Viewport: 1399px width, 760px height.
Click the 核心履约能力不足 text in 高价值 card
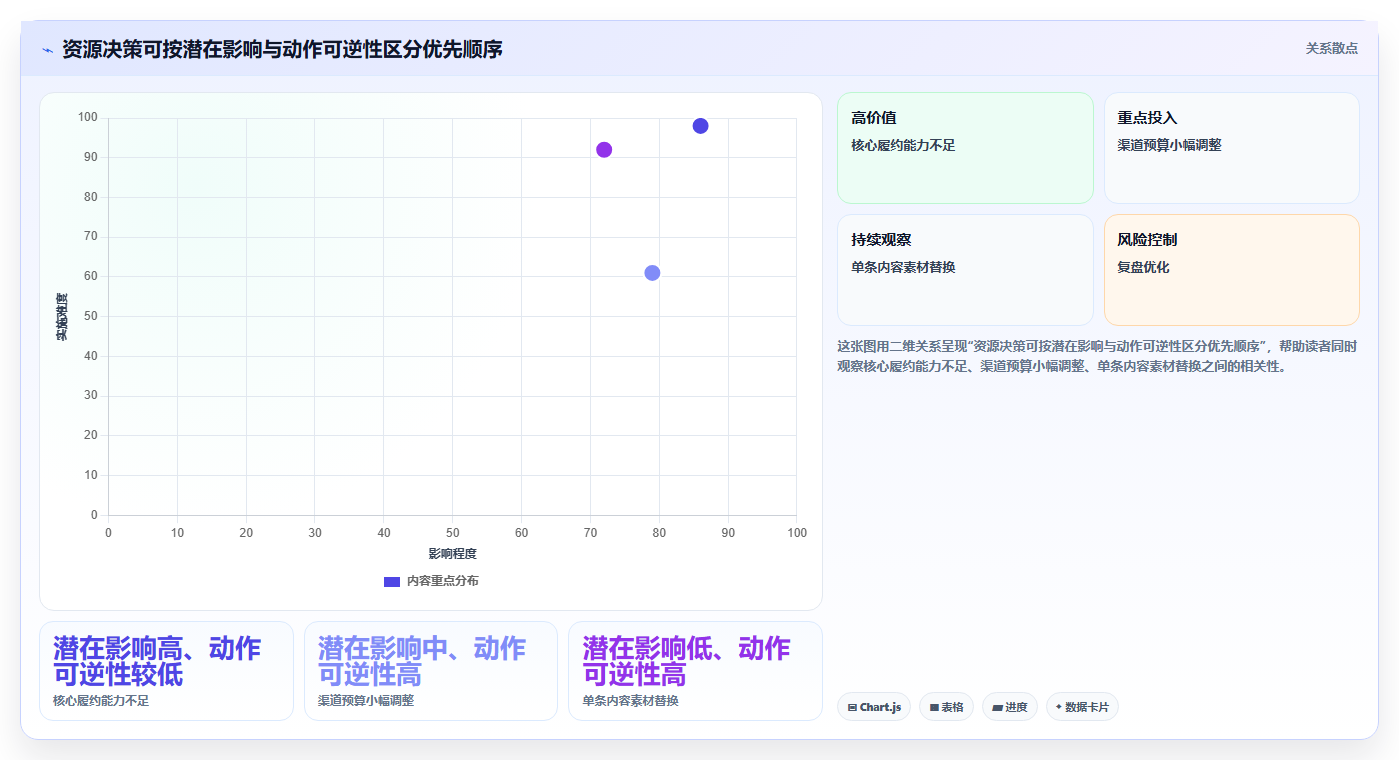click(903, 145)
